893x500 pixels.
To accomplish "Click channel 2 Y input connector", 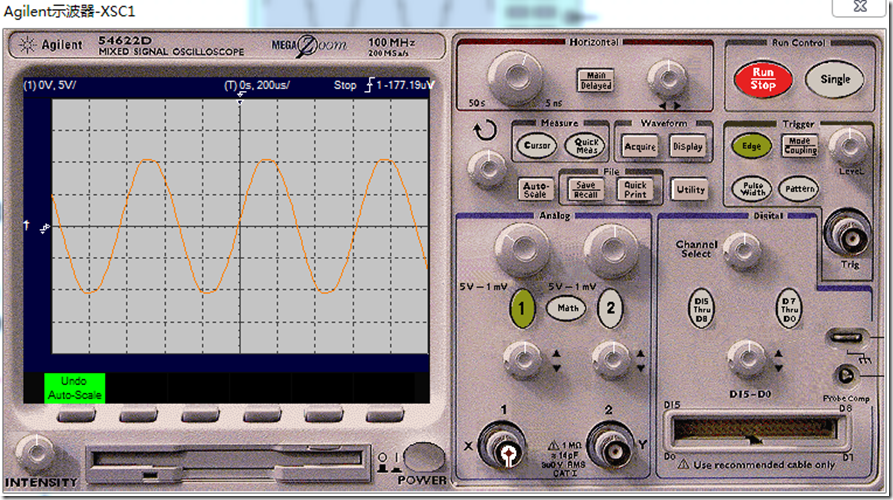I will pyautogui.click(x=613, y=448).
